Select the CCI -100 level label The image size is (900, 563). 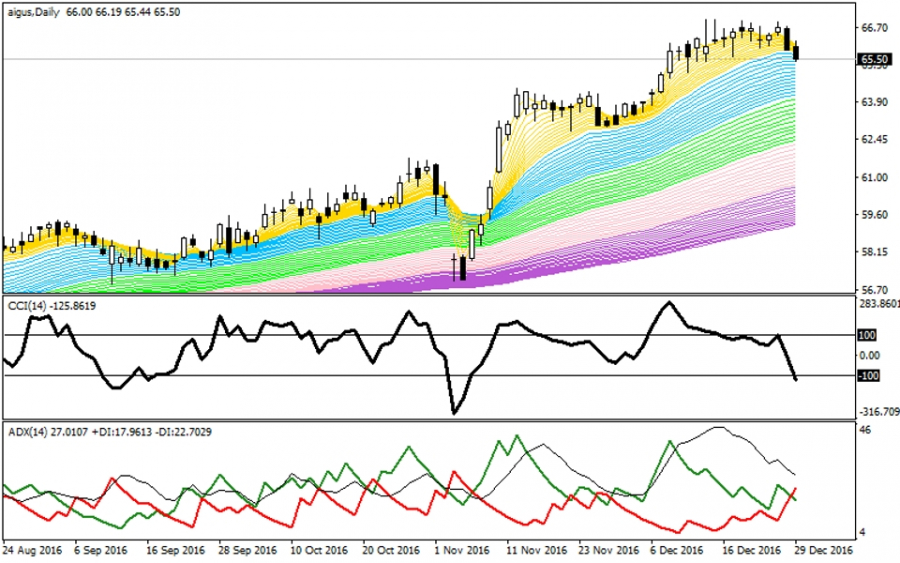[868, 376]
